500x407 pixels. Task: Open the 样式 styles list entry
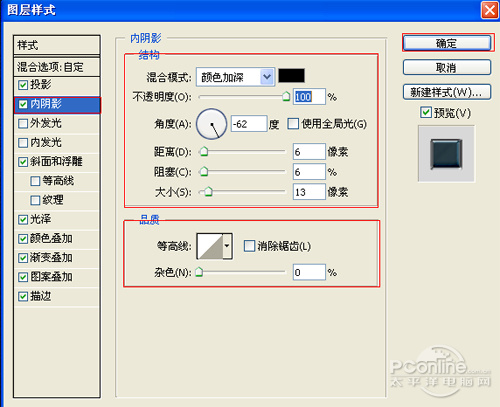click(x=57, y=45)
